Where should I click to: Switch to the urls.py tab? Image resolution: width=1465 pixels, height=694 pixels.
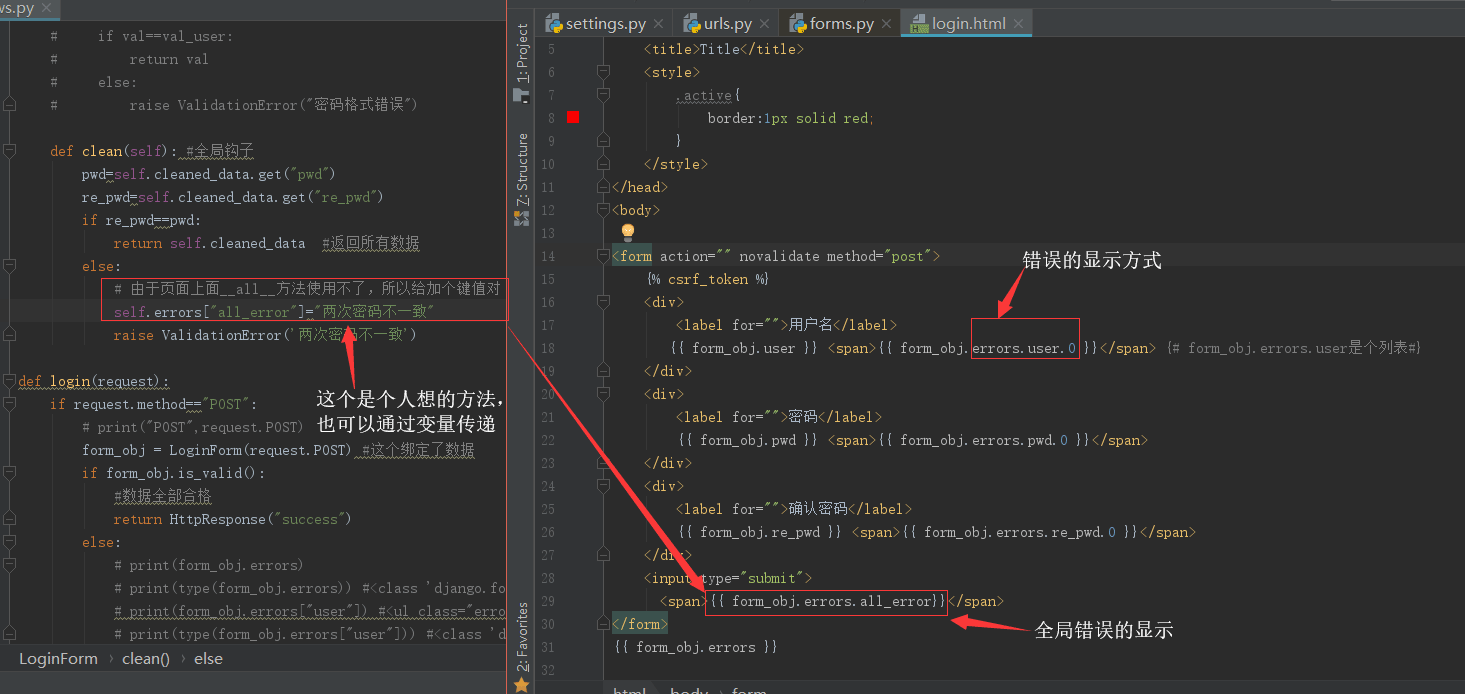click(728, 23)
